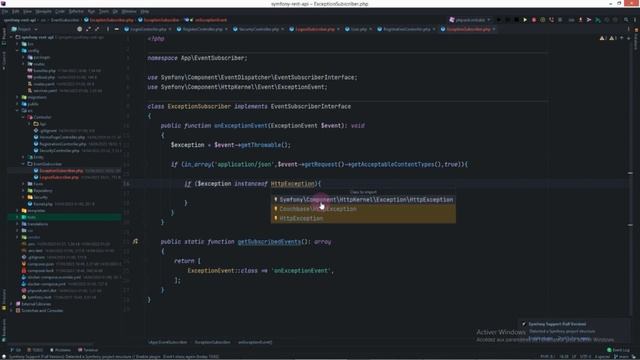Go to previous highlighted error arrow
The width and height of the screenshot is (640, 360).
tap(622, 38)
